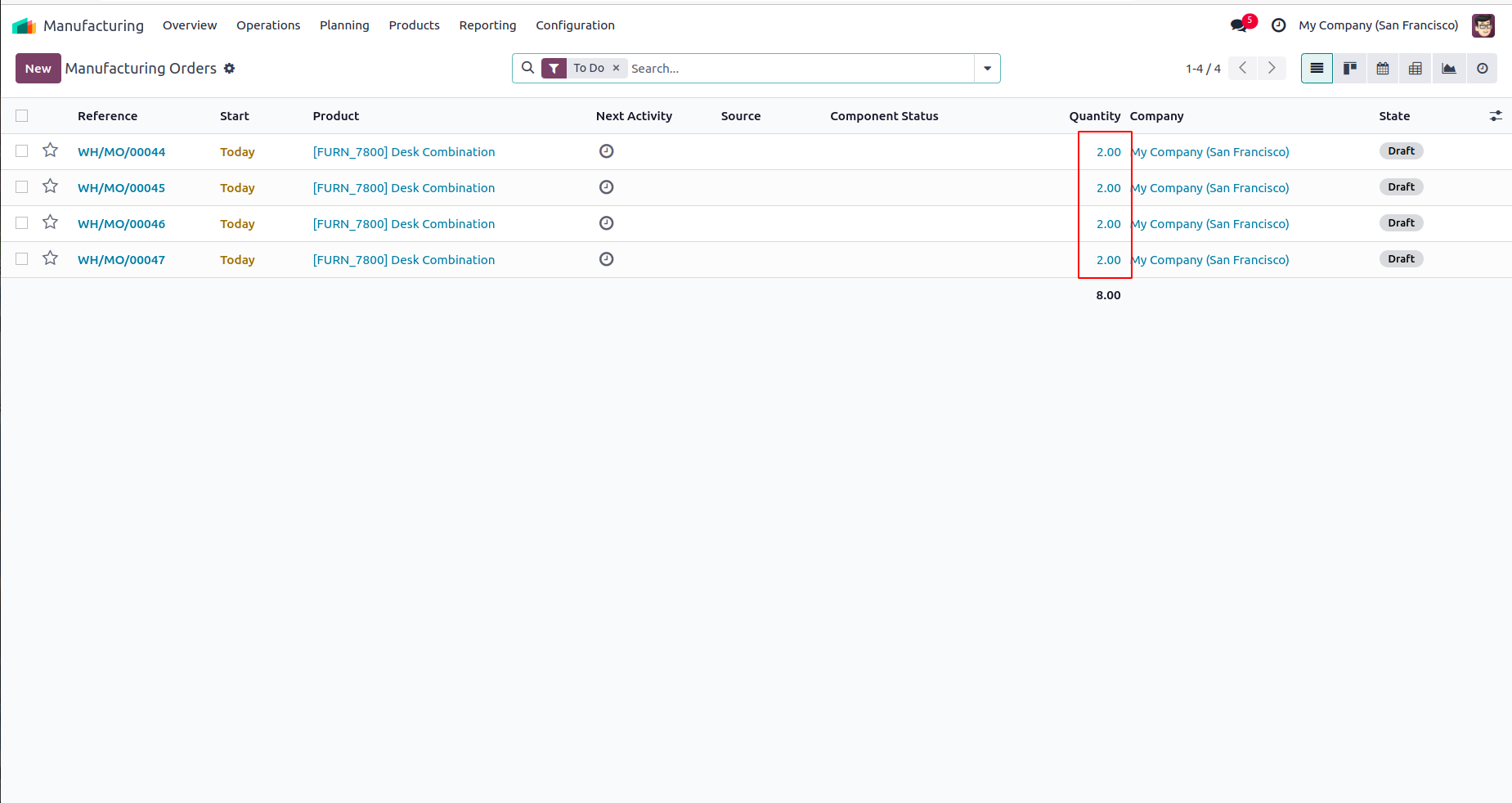This screenshot has width=1512, height=803.
Task: Open the Operations menu
Action: (268, 25)
